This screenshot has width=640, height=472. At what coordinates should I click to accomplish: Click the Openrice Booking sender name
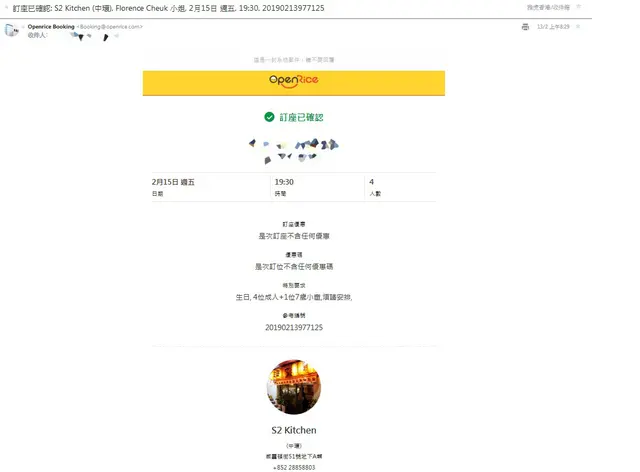[51, 27]
